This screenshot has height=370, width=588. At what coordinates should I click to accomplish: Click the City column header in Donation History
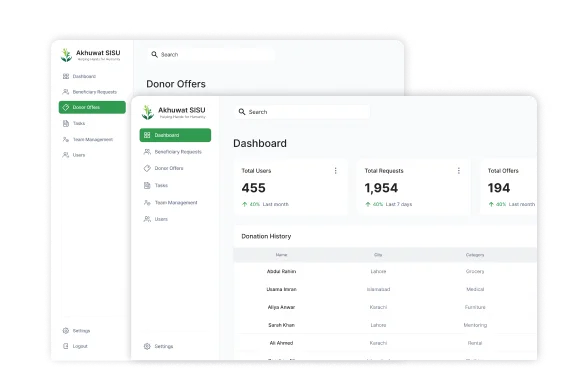point(378,255)
